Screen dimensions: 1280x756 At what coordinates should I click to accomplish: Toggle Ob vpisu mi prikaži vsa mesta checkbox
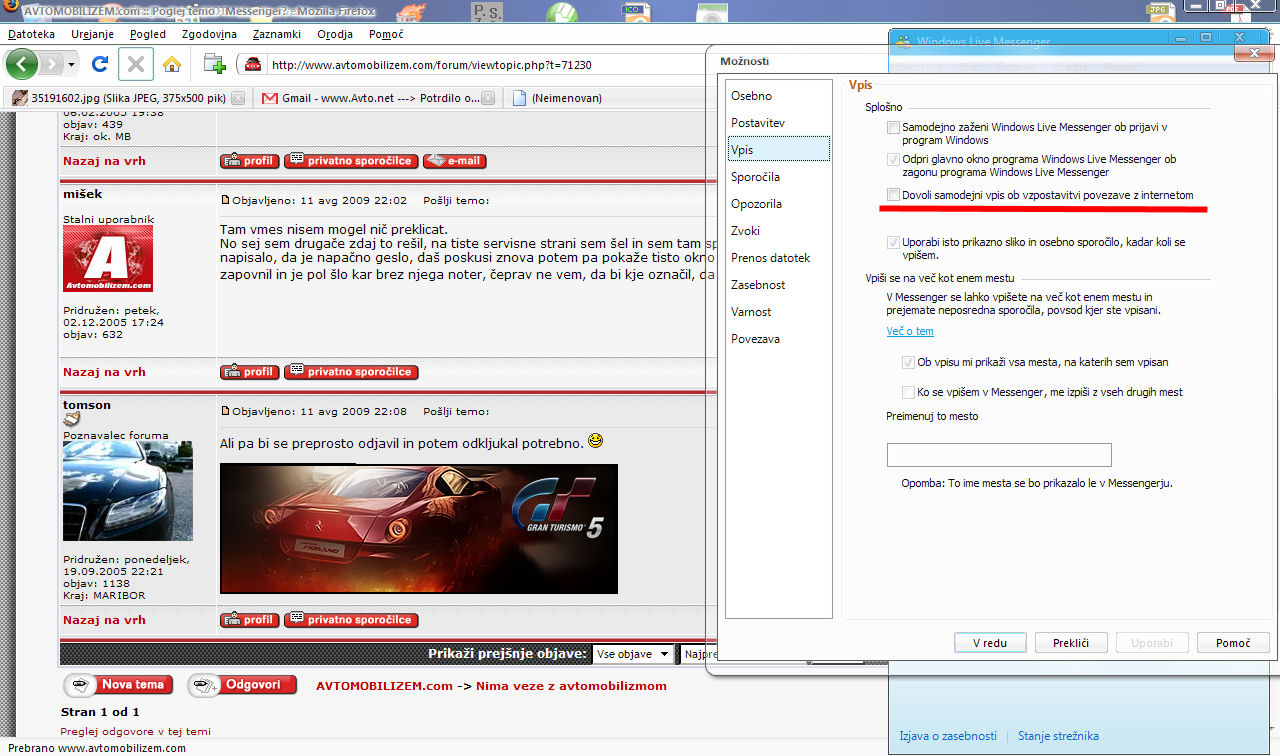point(908,362)
